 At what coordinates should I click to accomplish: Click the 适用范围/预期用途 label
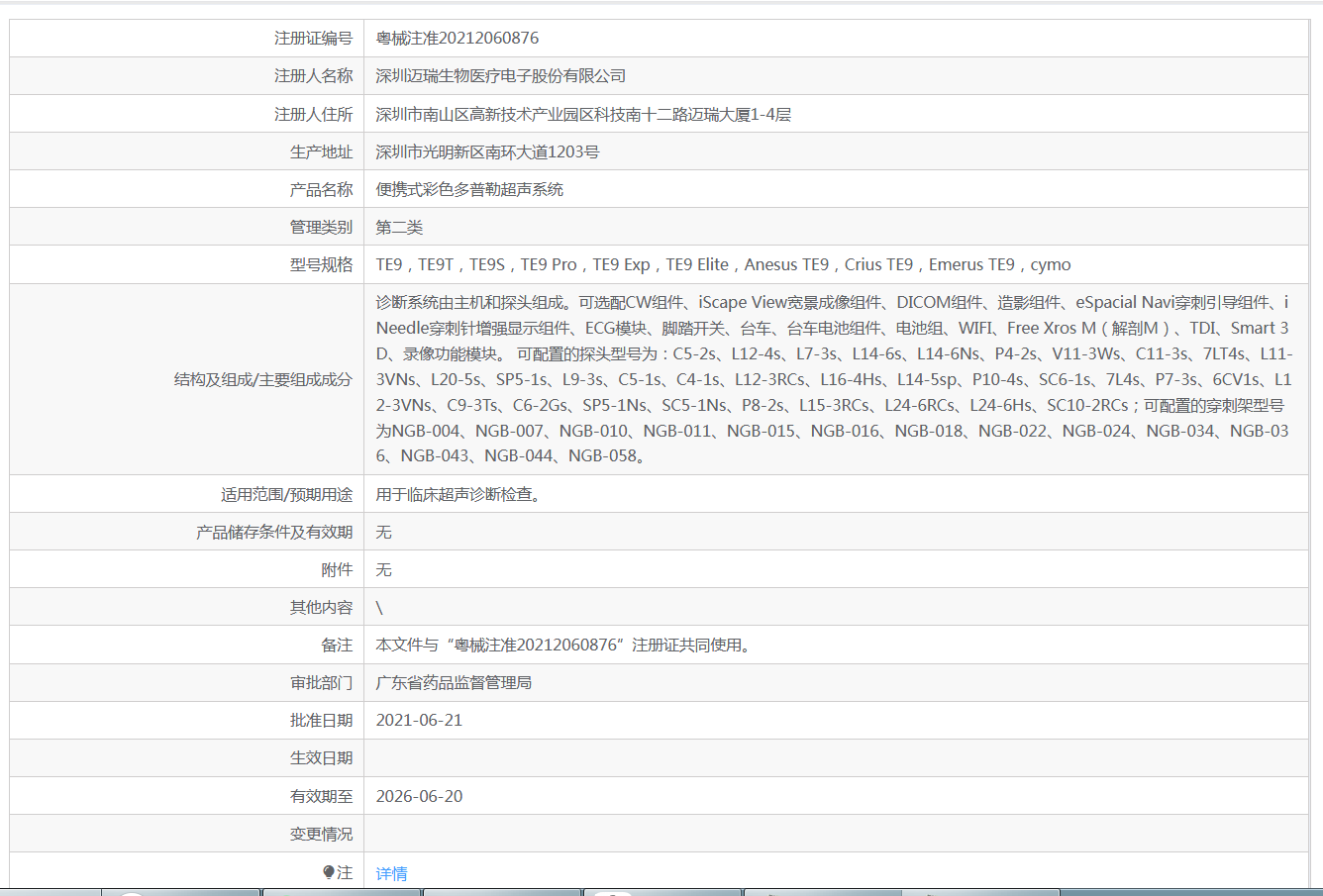click(286, 494)
